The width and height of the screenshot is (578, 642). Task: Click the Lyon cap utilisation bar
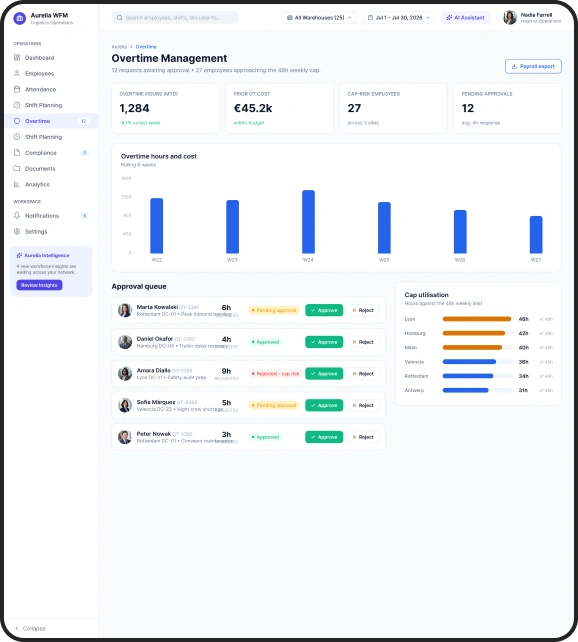(x=478, y=319)
